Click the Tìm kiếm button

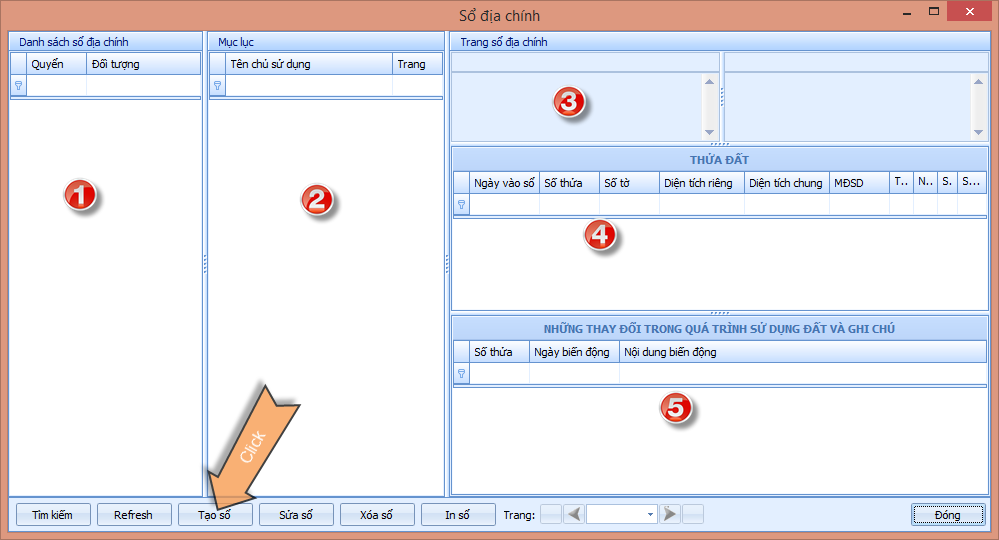point(53,515)
